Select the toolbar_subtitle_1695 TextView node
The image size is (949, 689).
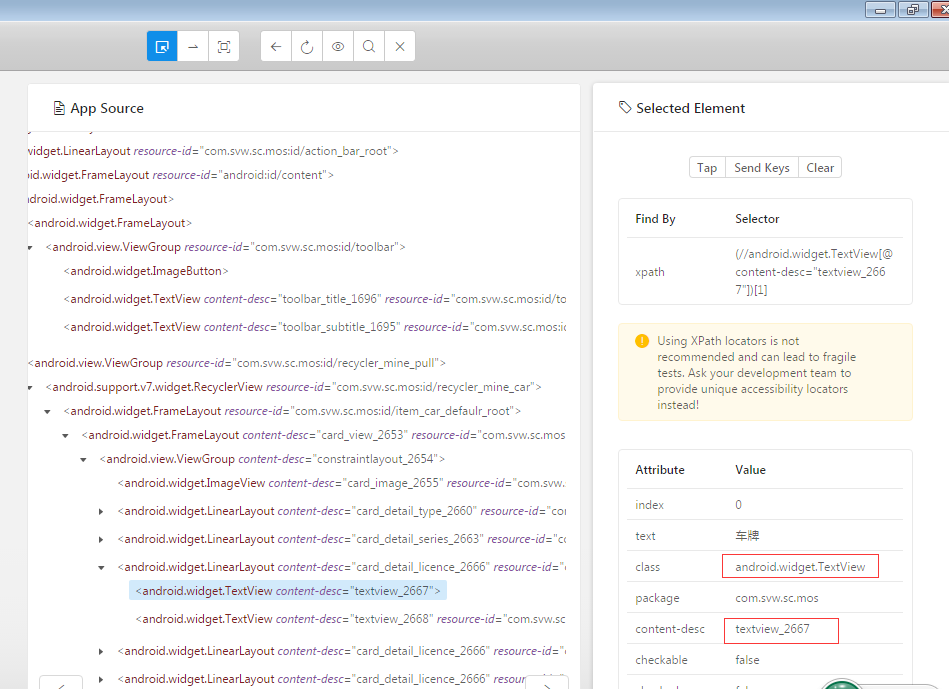tap(315, 327)
